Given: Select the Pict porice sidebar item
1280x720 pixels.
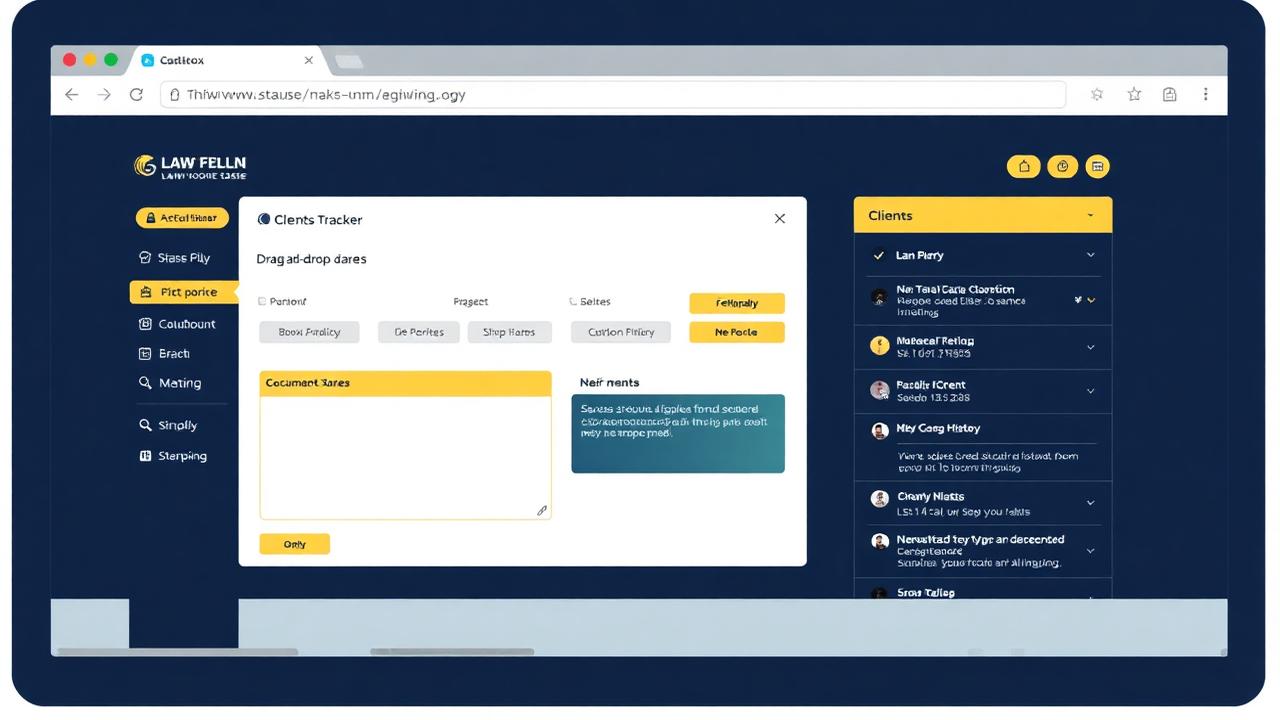Looking at the screenshot, I should [x=184, y=292].
